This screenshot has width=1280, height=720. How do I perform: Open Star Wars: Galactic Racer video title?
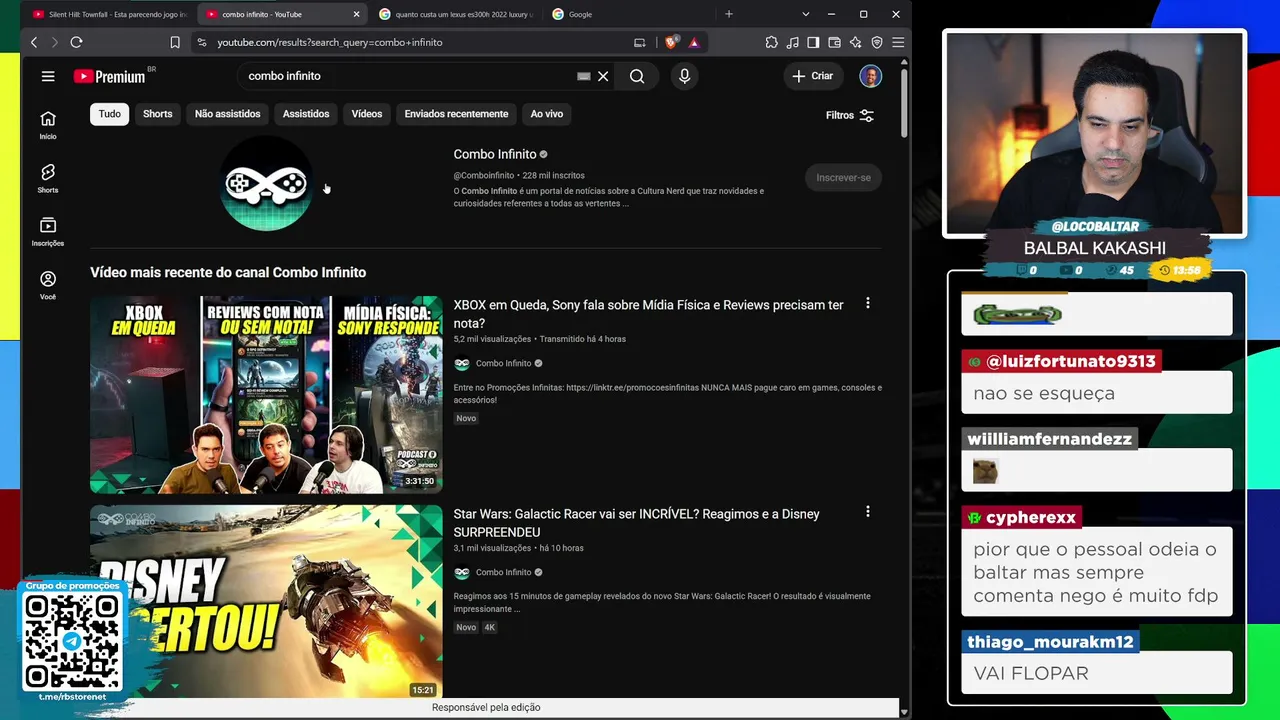click(x=636, y=523)
